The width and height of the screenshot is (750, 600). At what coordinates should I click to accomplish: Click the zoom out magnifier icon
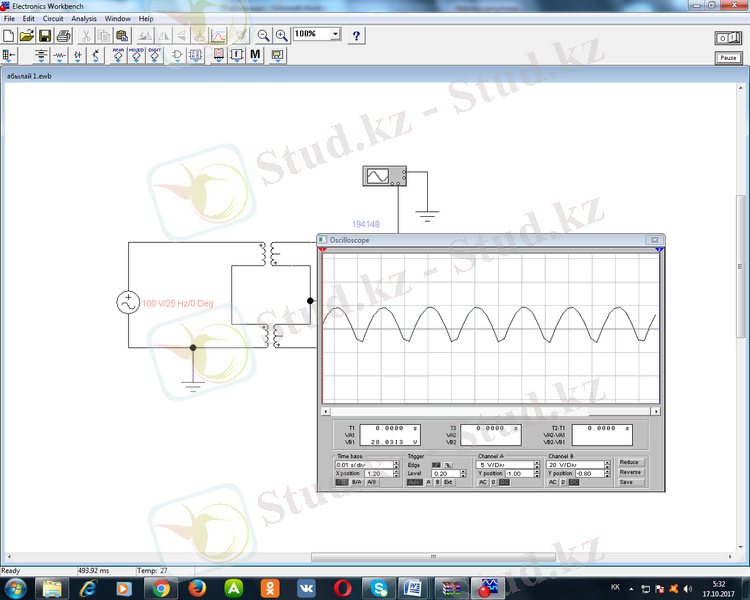pyautogui.click(x=264, y=35)
